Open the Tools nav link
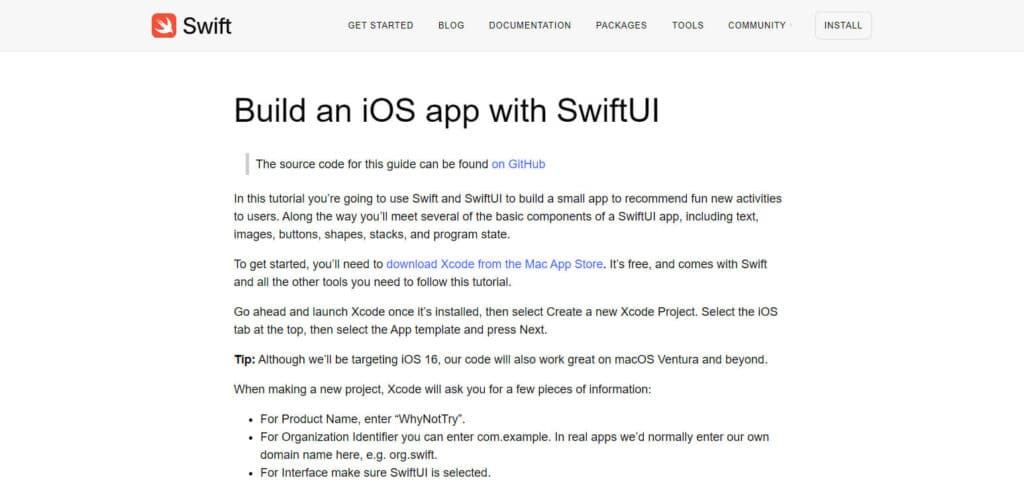This screenshot has width=1024, height=484. [688, 25]
